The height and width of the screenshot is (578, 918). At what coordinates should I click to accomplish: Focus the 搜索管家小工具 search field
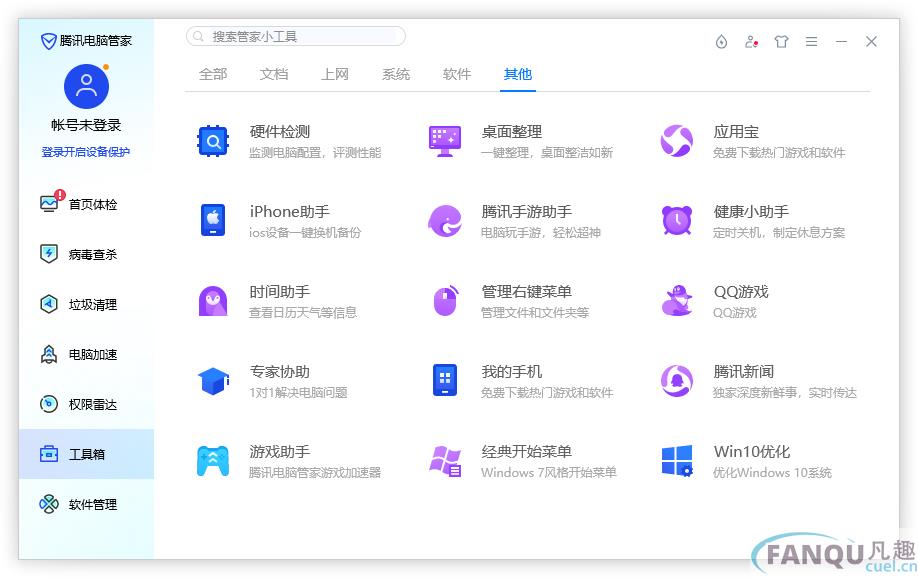tap(296, 36)
